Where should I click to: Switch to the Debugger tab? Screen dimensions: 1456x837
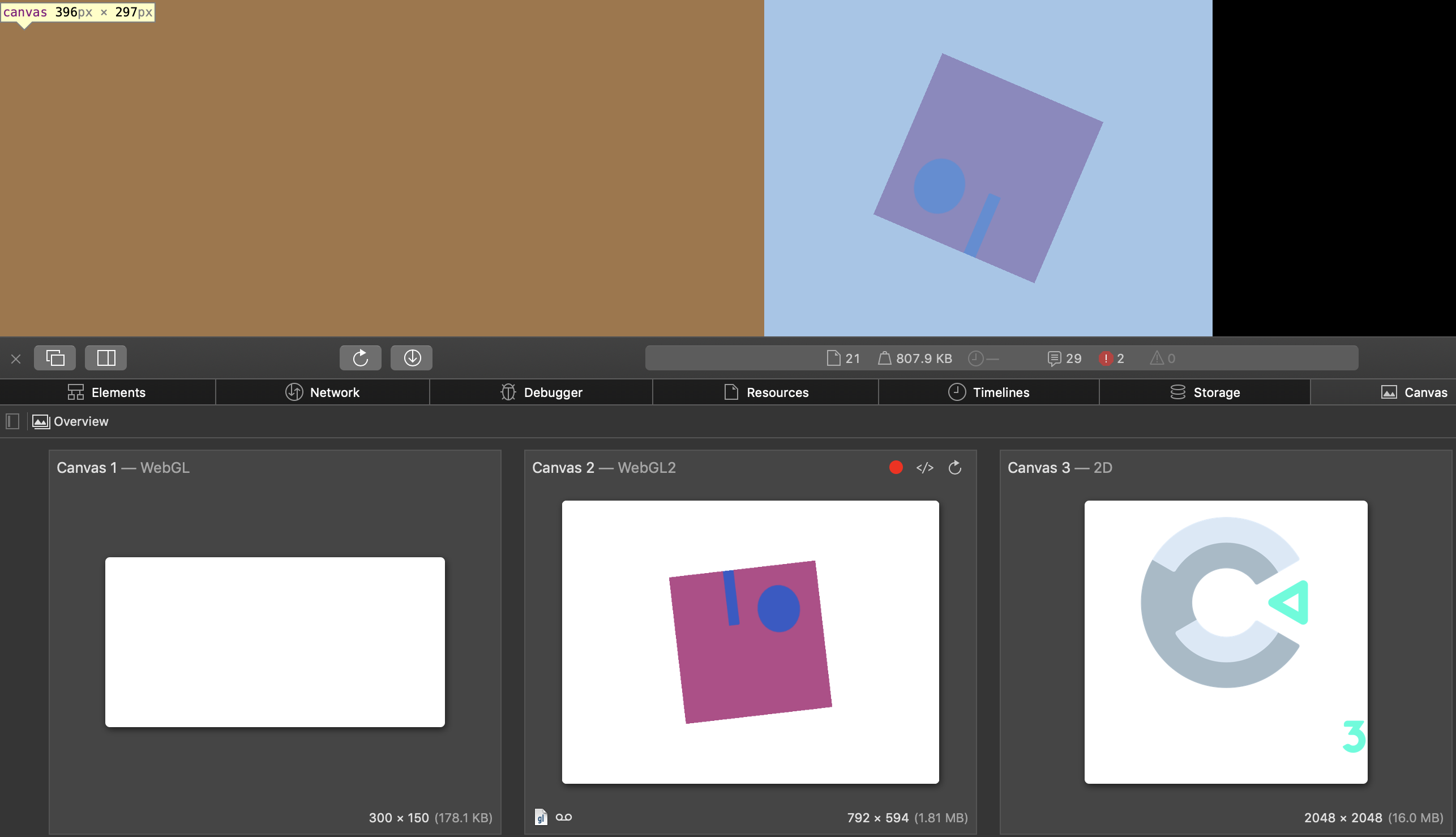tap(541, 392)
